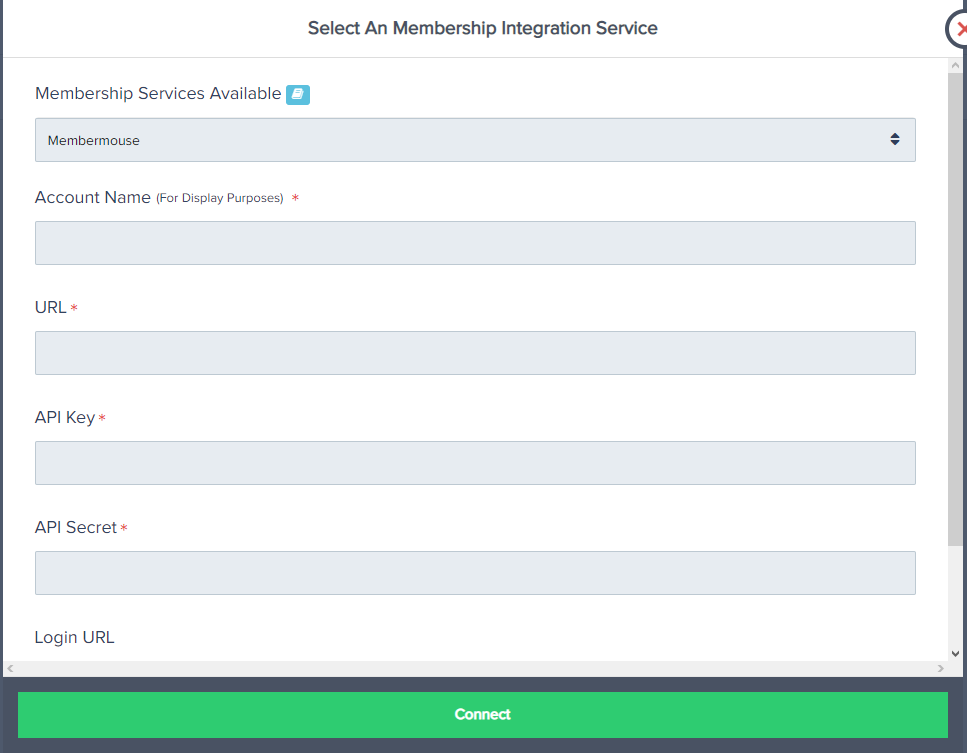
Task: Focus the Account Name text field
Action: [x=475, y=243]
